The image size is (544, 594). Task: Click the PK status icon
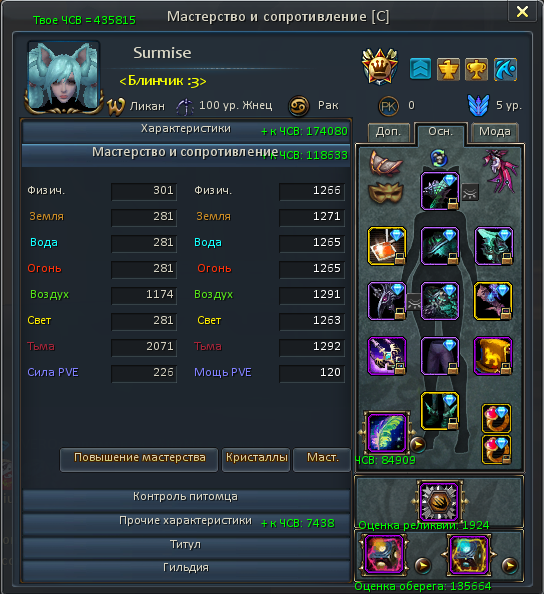[x=388, y=106]
